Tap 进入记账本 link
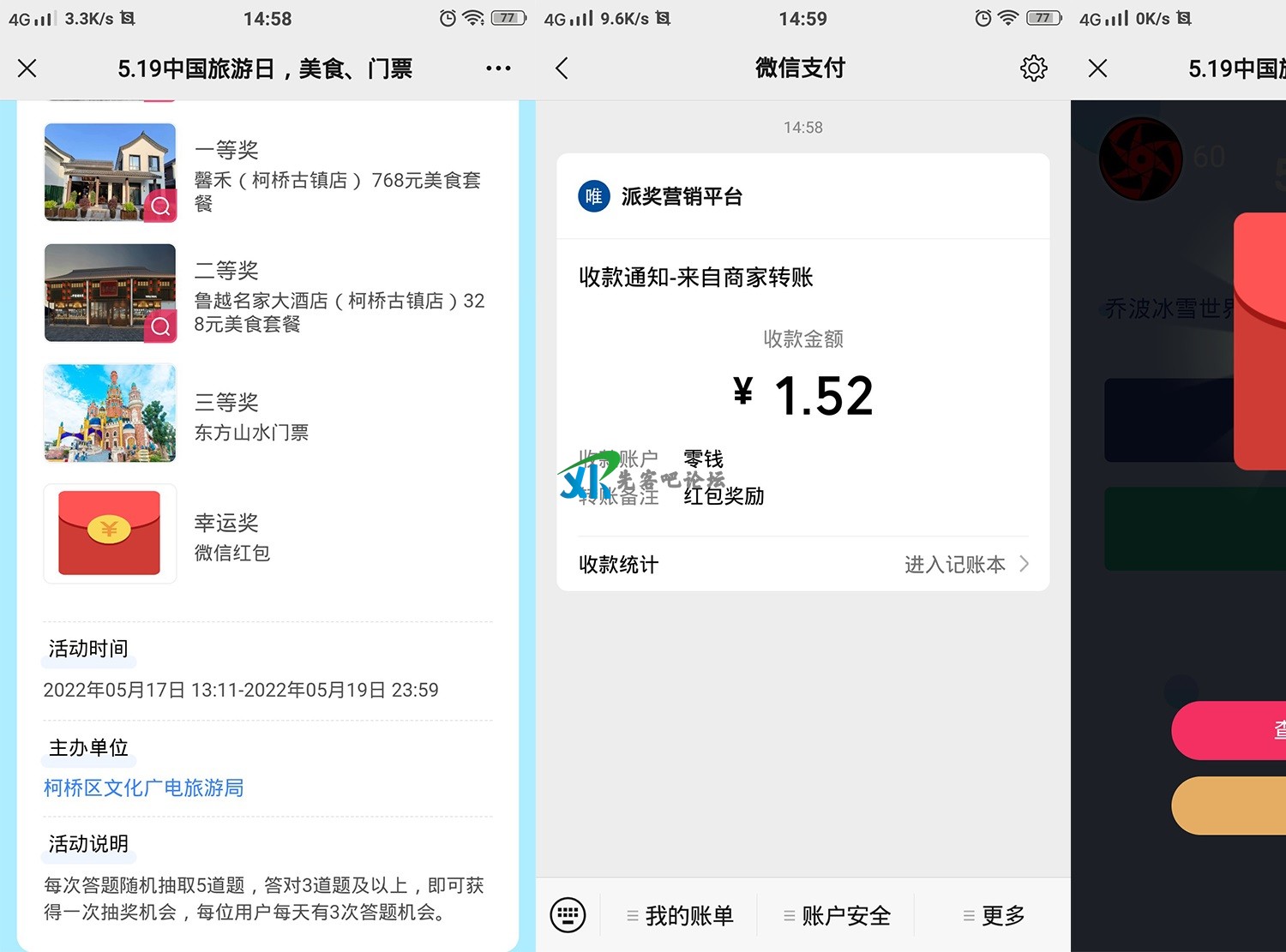The width and height of the screenshot is (1286, 952). [954, 565]
